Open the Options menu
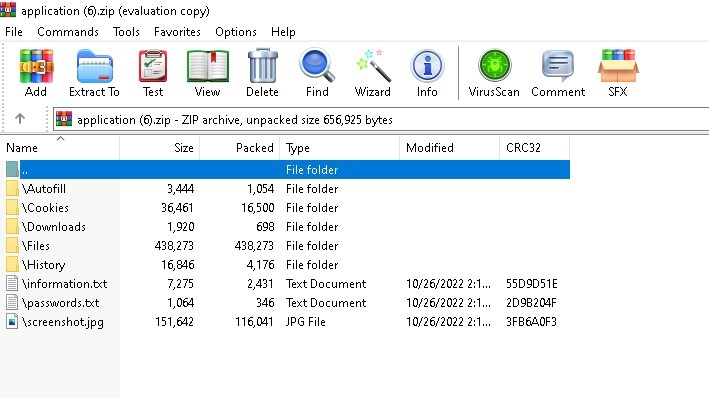The image size is (709, 398). point(236,32)
